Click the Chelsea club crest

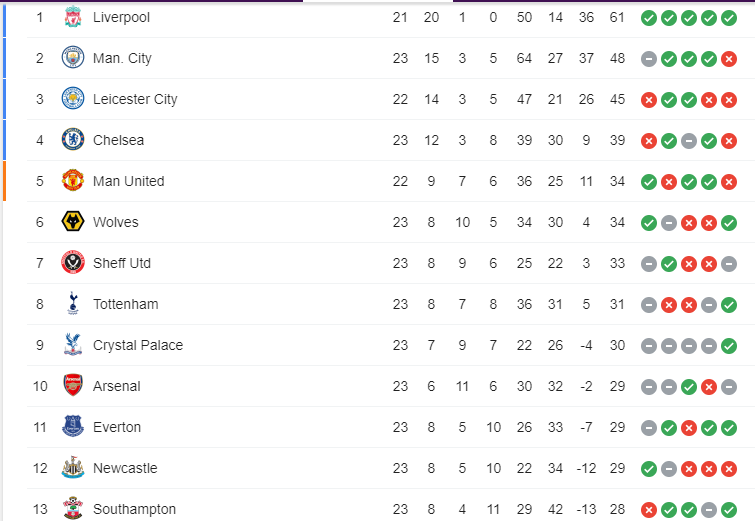(x=72, y=140)
